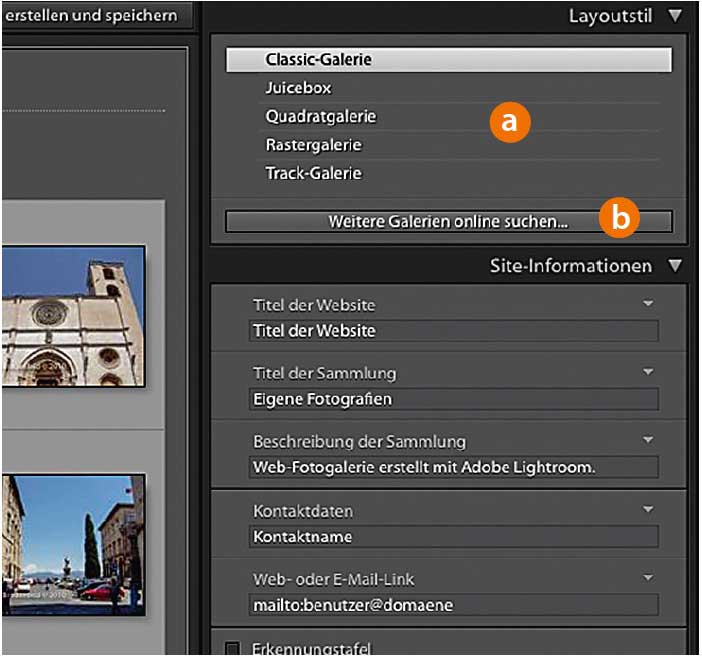Click the Web- oder E-Mail-Link label
The width and height of the screenshot is (702, 656).
(334, 579)
